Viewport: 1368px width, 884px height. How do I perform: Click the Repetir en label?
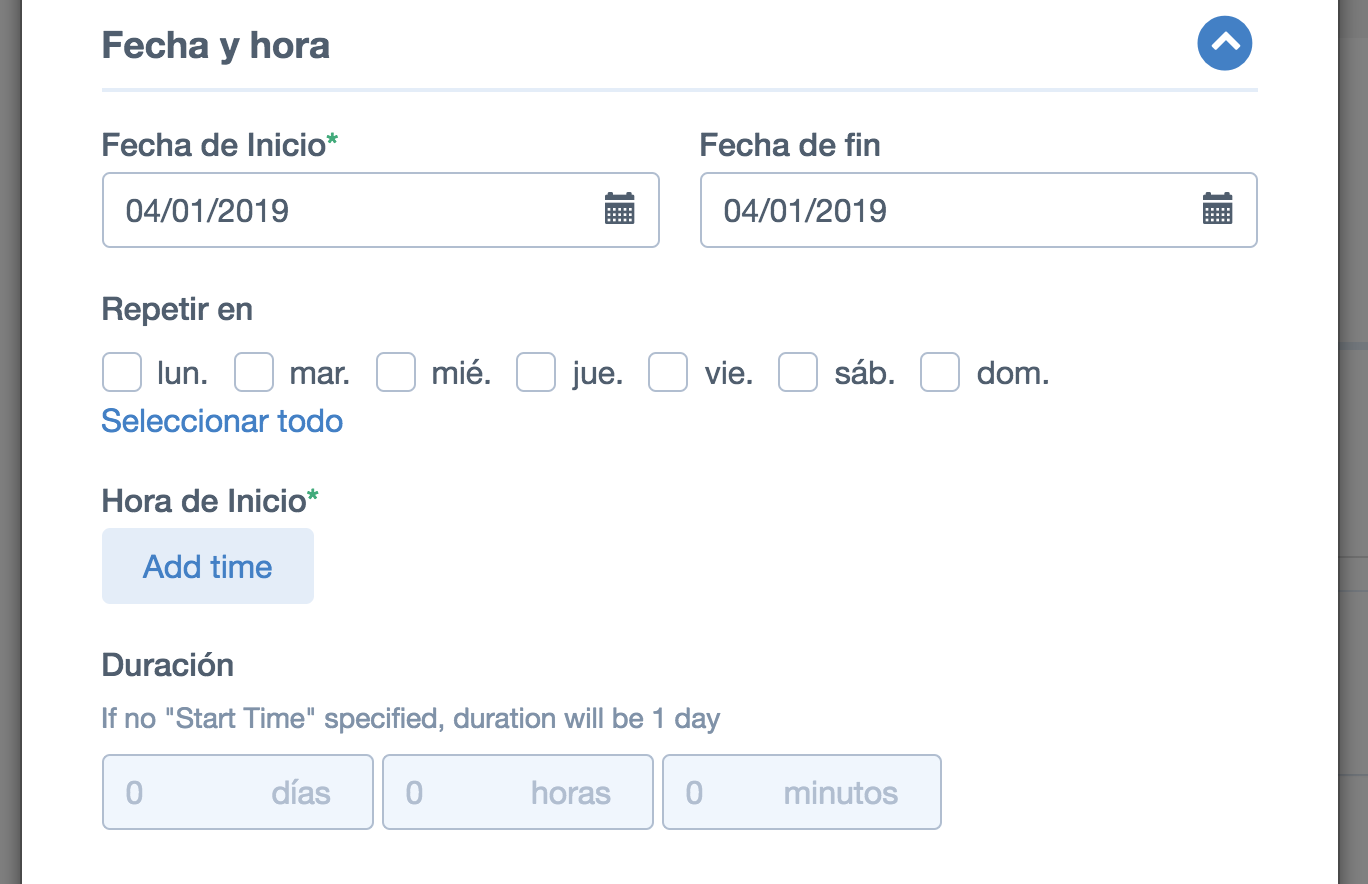[x=177, y=310]
